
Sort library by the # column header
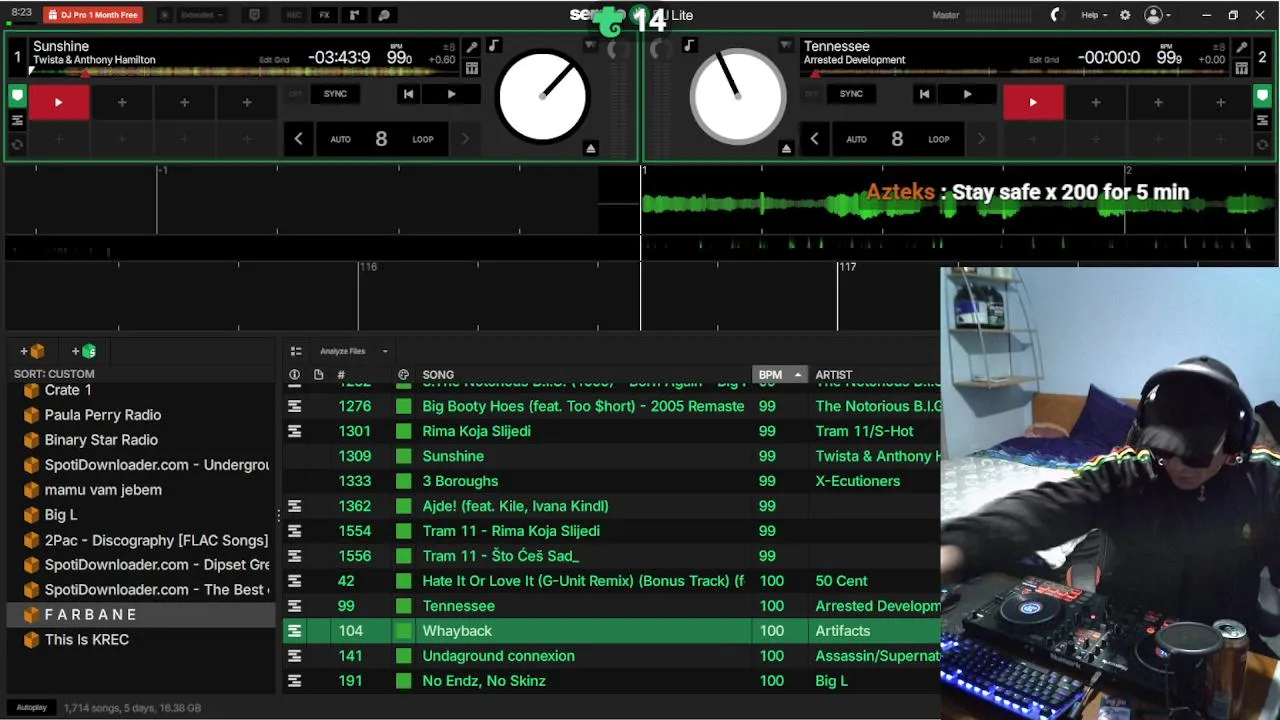coord(341,375)
